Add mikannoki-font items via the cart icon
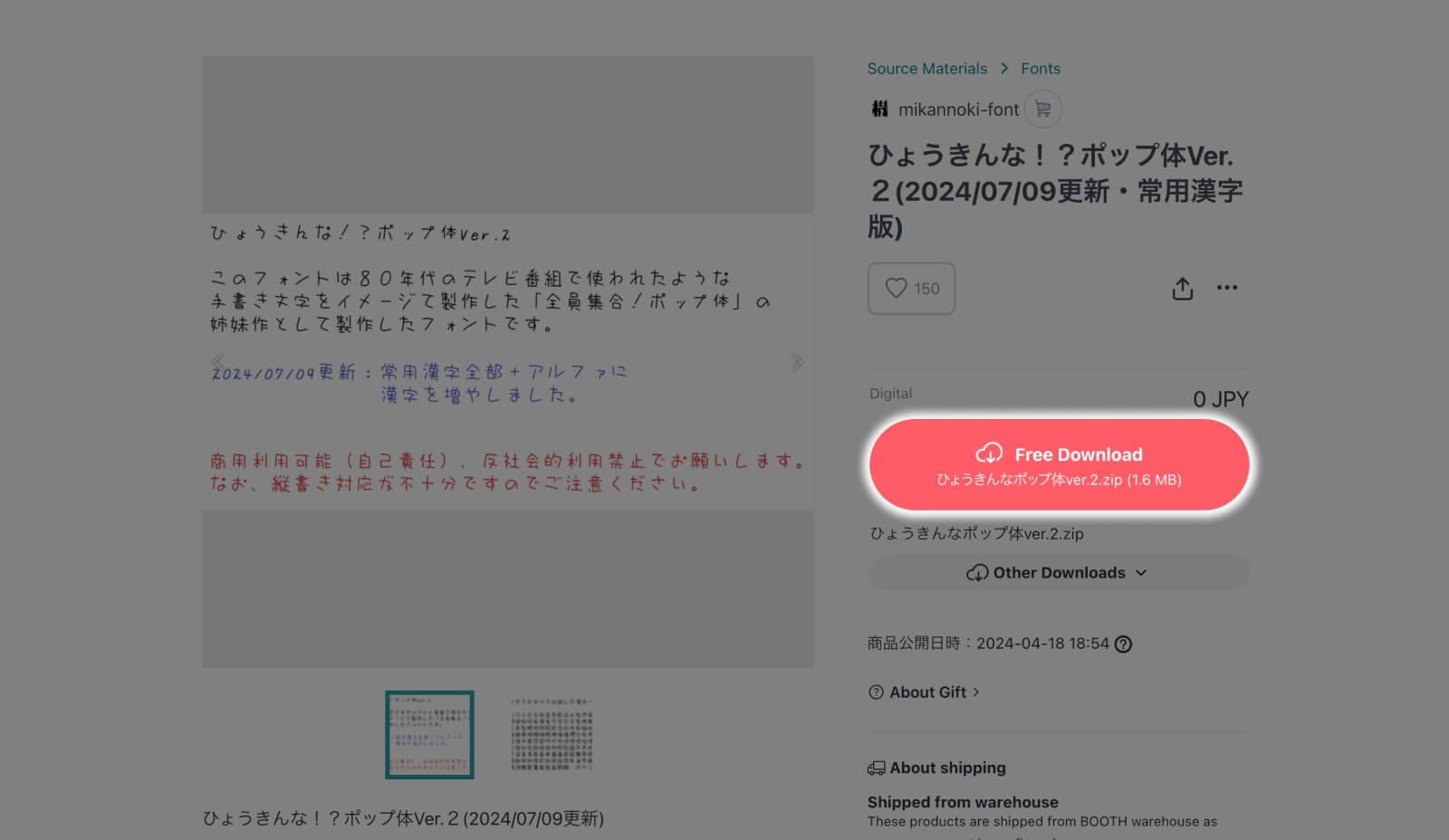The width and height of the screenshot is (1449, 840). click(x=1043, y=109)
